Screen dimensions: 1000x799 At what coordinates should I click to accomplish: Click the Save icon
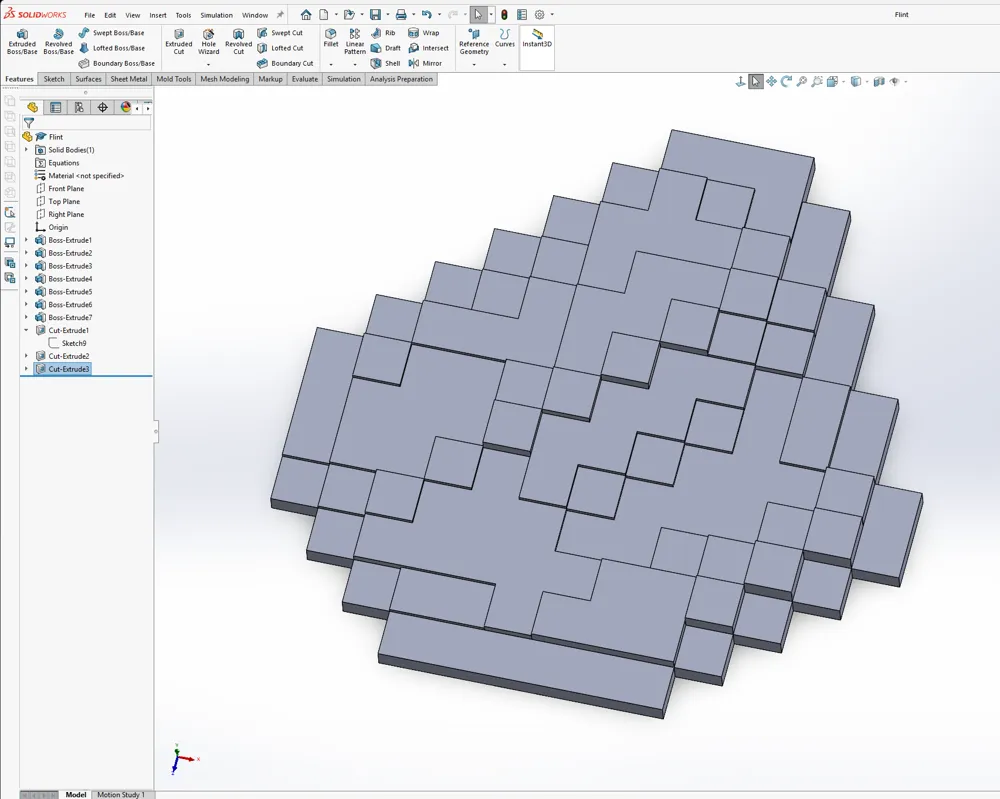[x=376, y=15]
